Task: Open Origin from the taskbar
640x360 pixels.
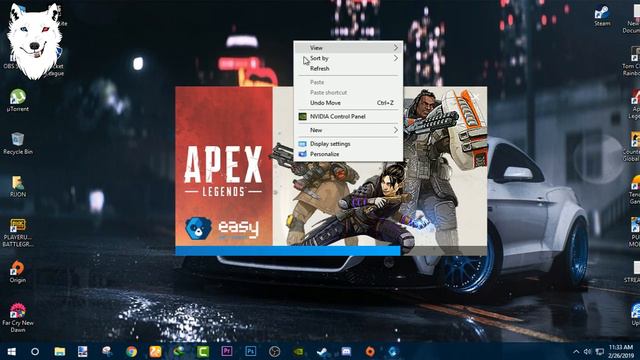Action: [x=370, y=351]
